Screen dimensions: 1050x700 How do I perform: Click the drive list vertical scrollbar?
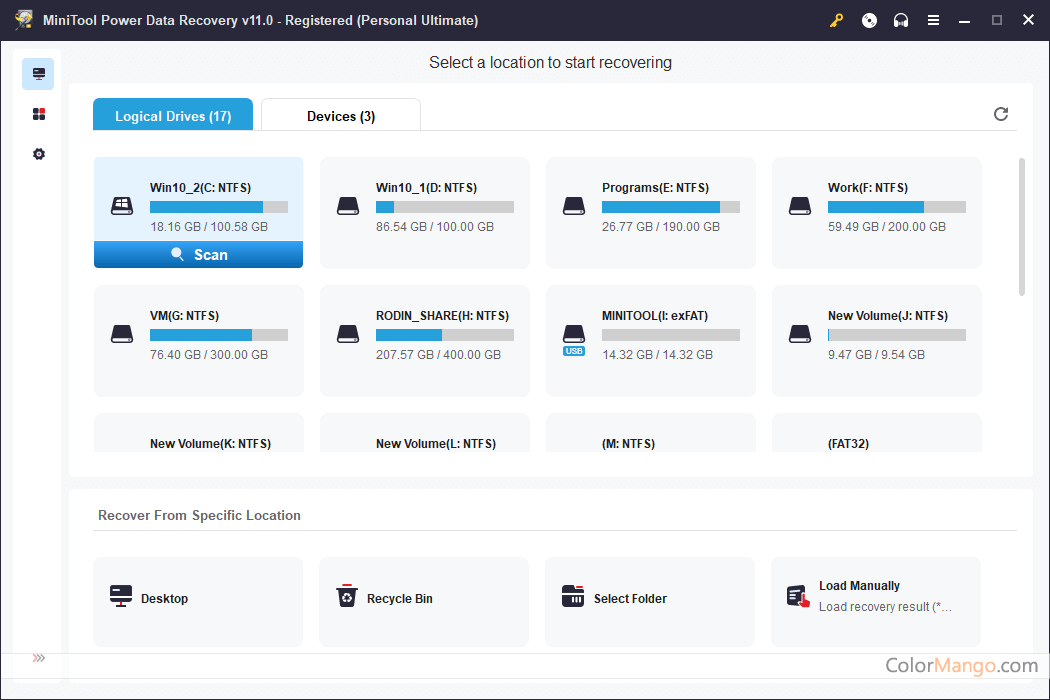pyautogui.click(x=1021, y=226)
